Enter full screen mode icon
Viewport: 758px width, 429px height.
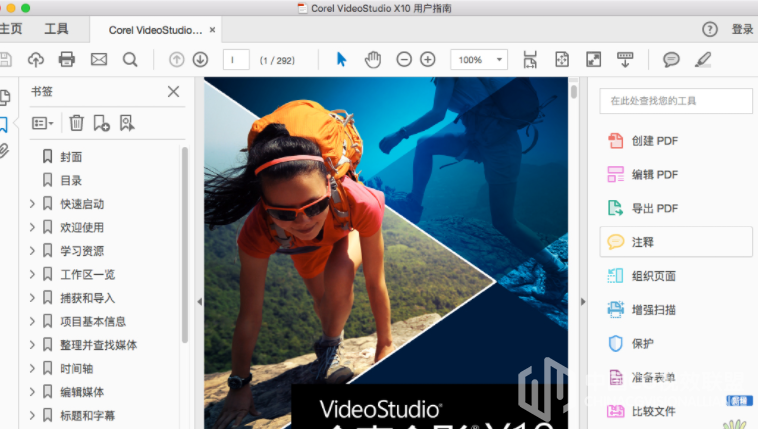(593, 59)
